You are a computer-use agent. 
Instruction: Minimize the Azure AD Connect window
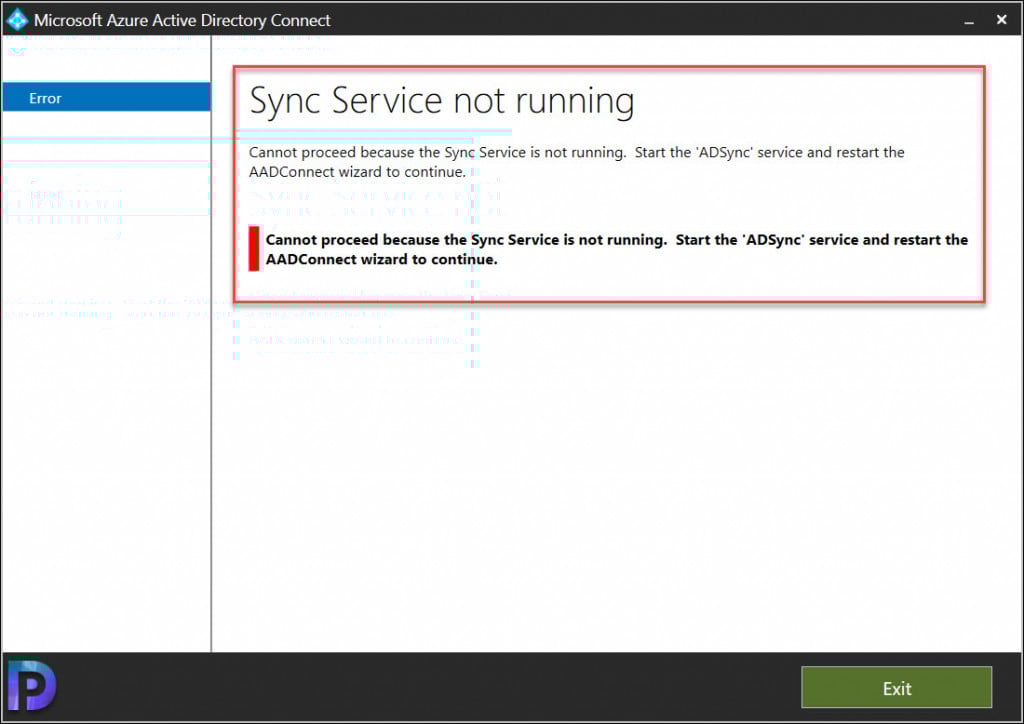click(969, 22)
